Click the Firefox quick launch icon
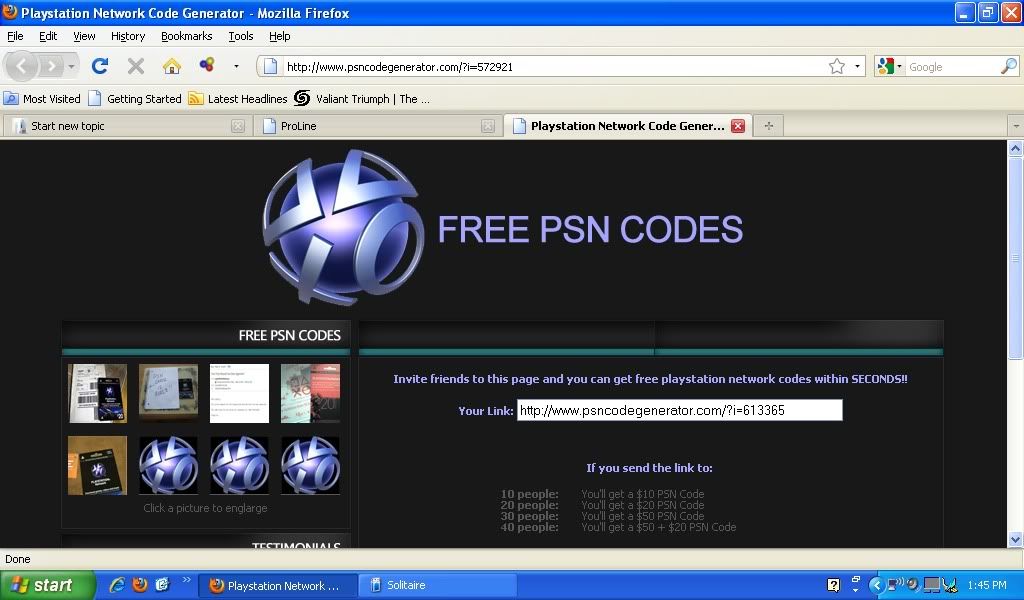The height and width of the screenshot is (600, 1024). 140,585
